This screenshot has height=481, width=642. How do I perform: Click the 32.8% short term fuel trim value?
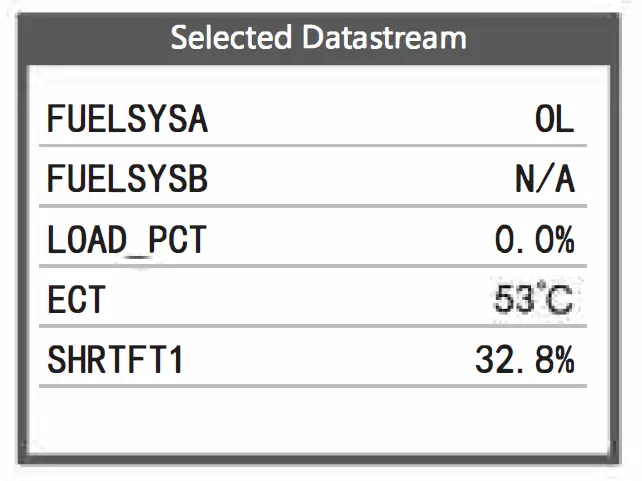tap(525, 360)
